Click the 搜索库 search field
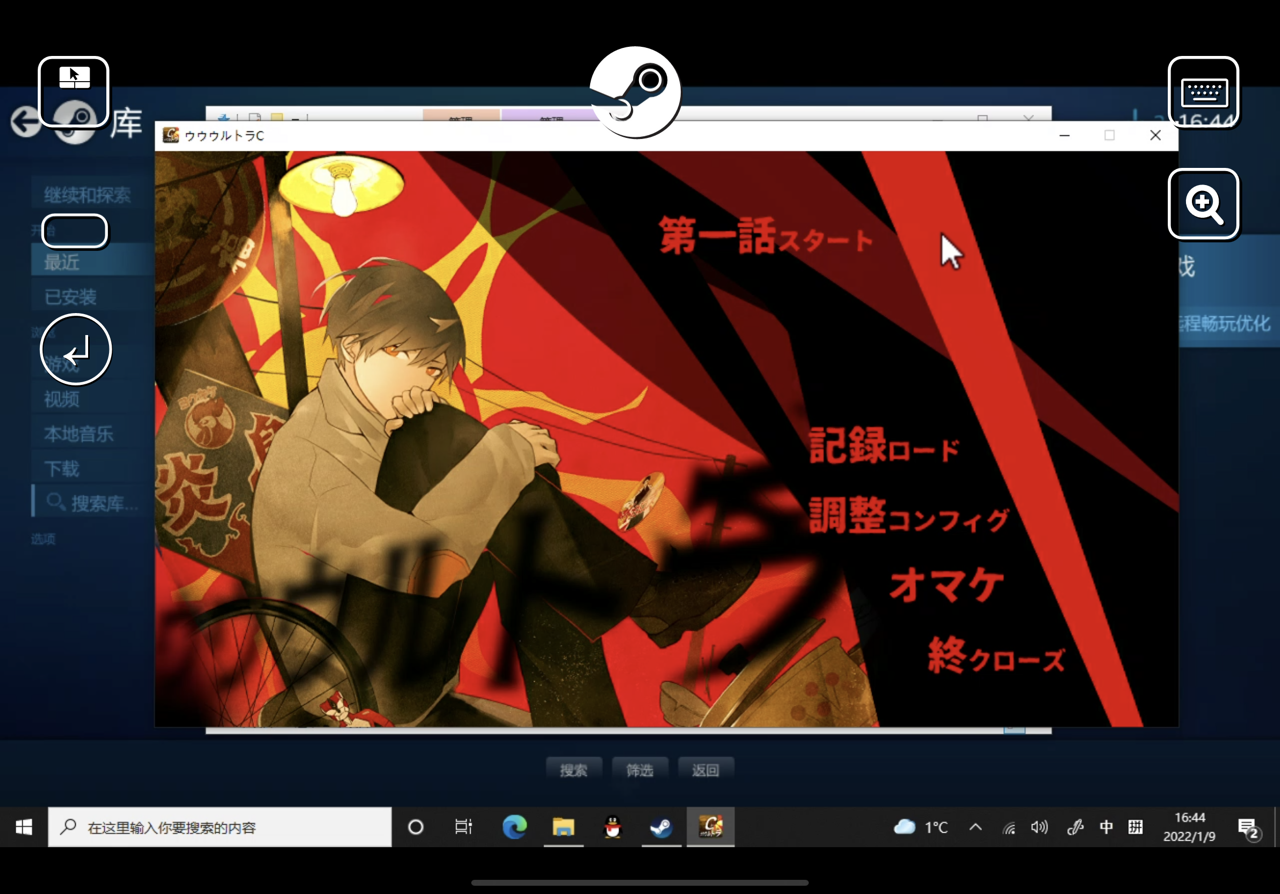The width and height of the screenshot is (1280, 894). pos(92,503)
